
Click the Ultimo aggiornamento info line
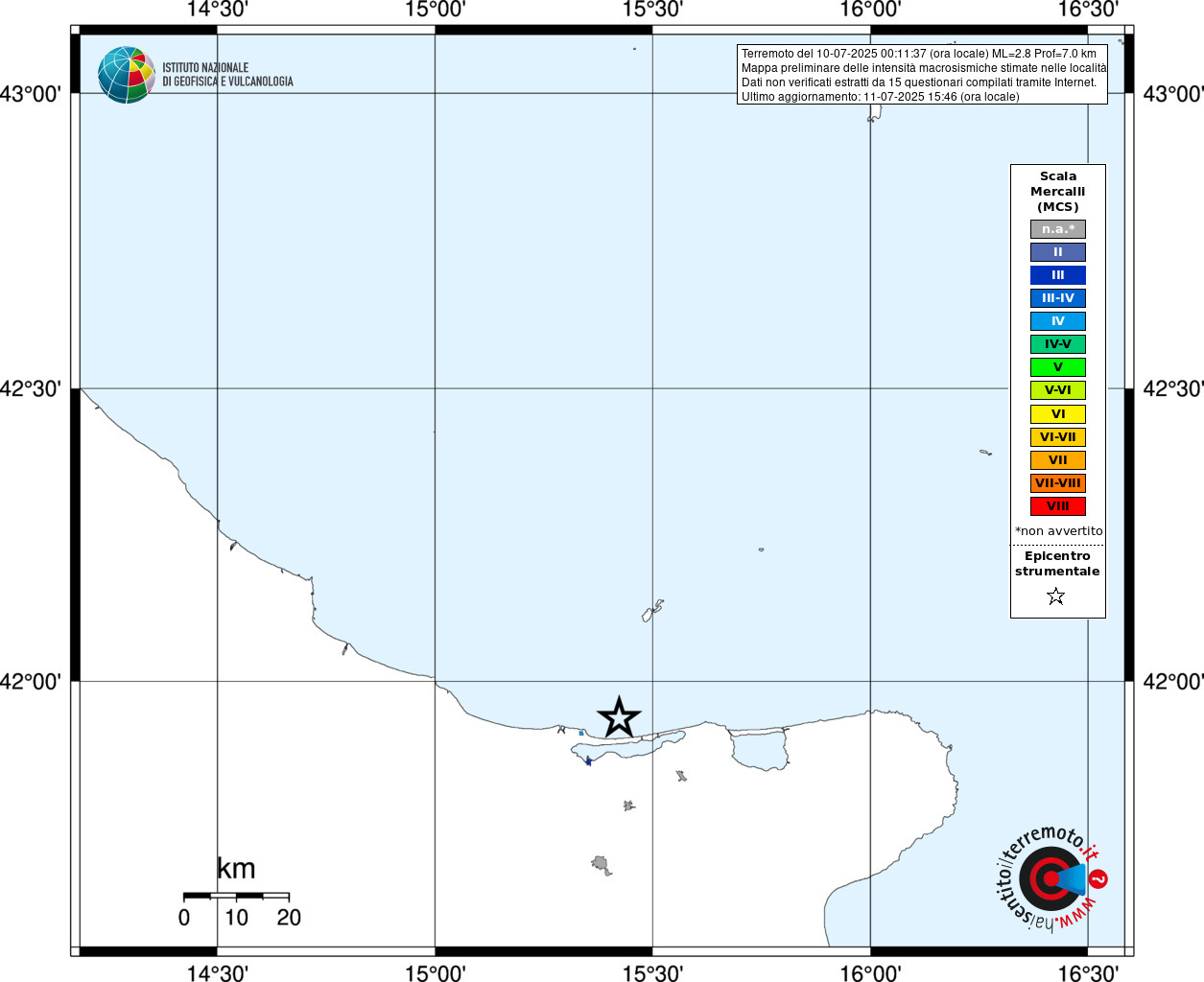[881, 97]
